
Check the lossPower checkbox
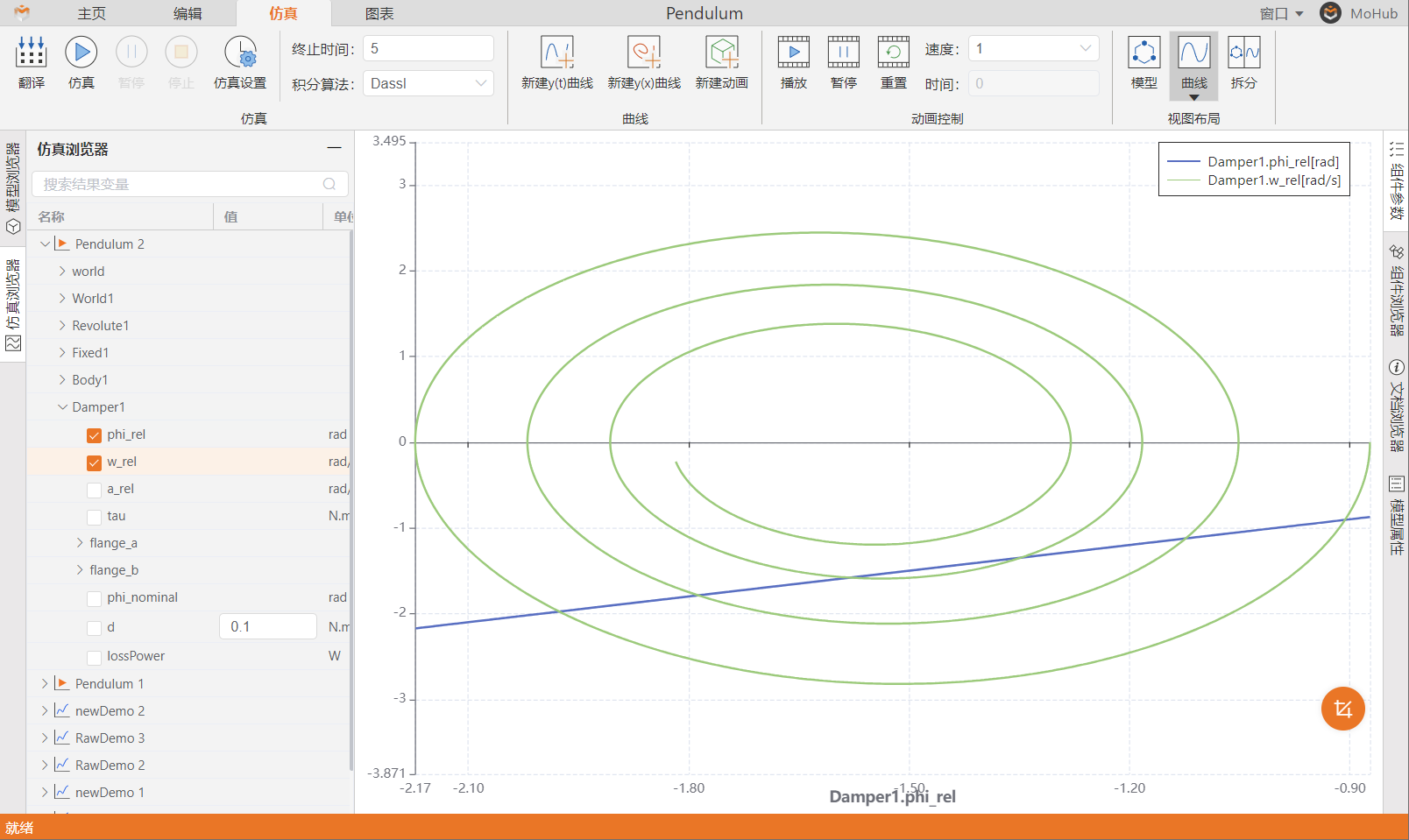94,656
